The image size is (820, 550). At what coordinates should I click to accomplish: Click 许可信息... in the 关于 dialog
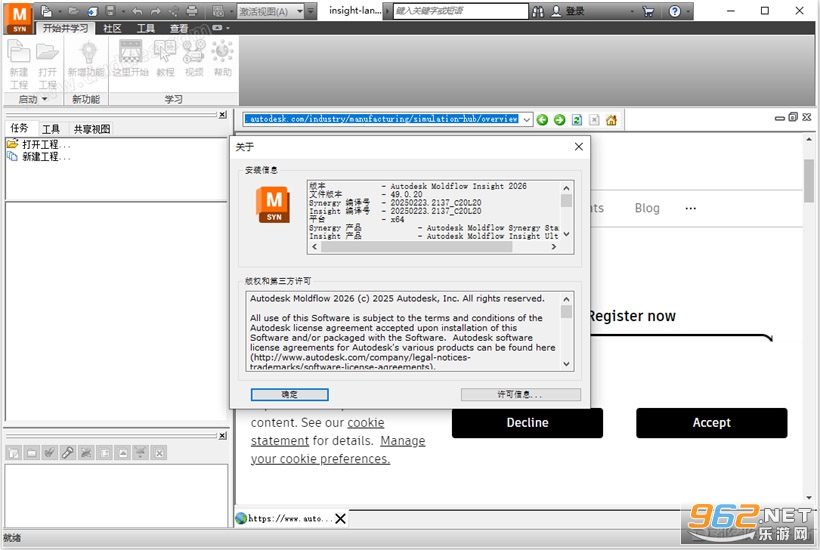pos(520,394)
